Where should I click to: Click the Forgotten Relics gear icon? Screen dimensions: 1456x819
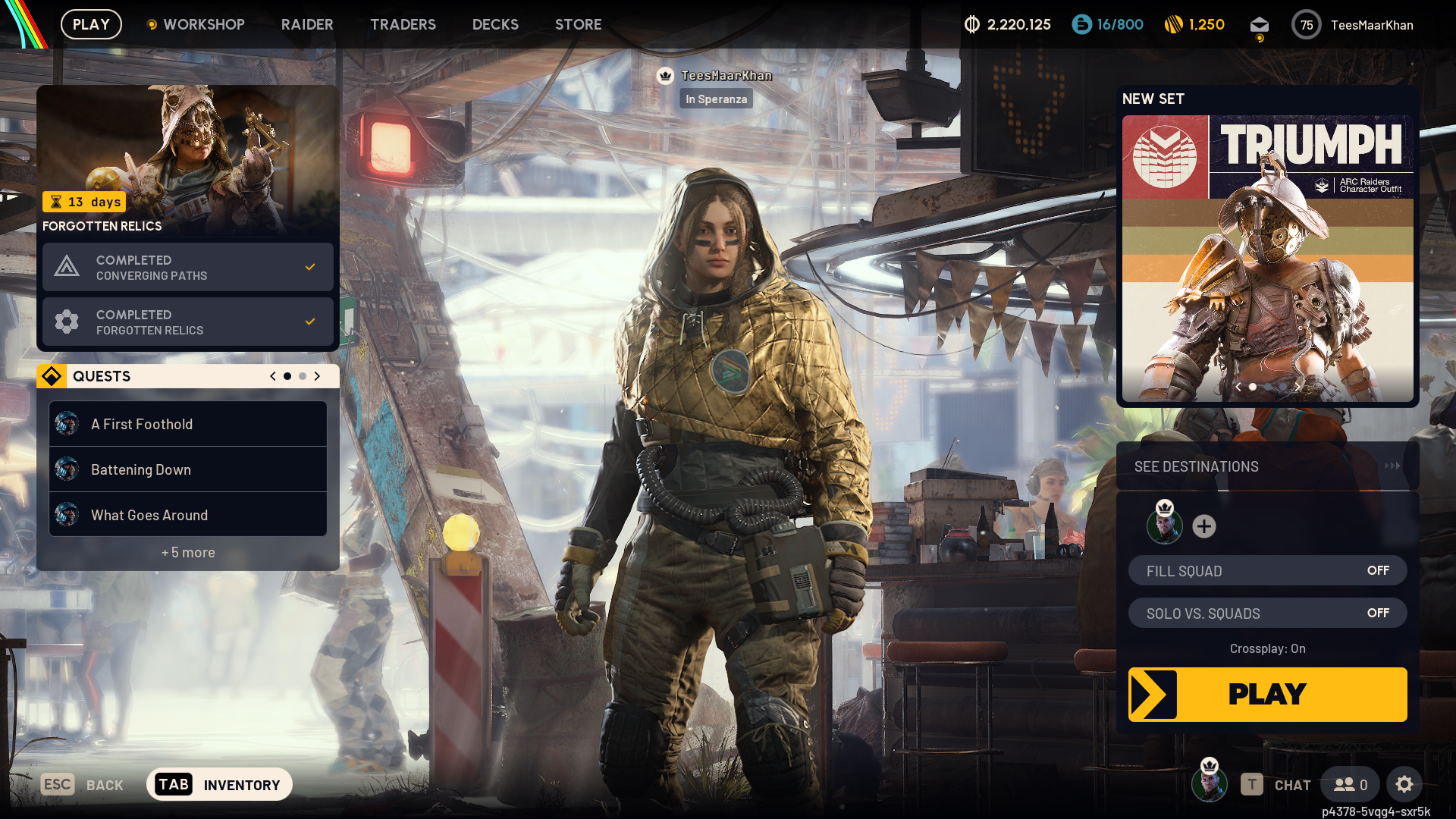(67, 322)
